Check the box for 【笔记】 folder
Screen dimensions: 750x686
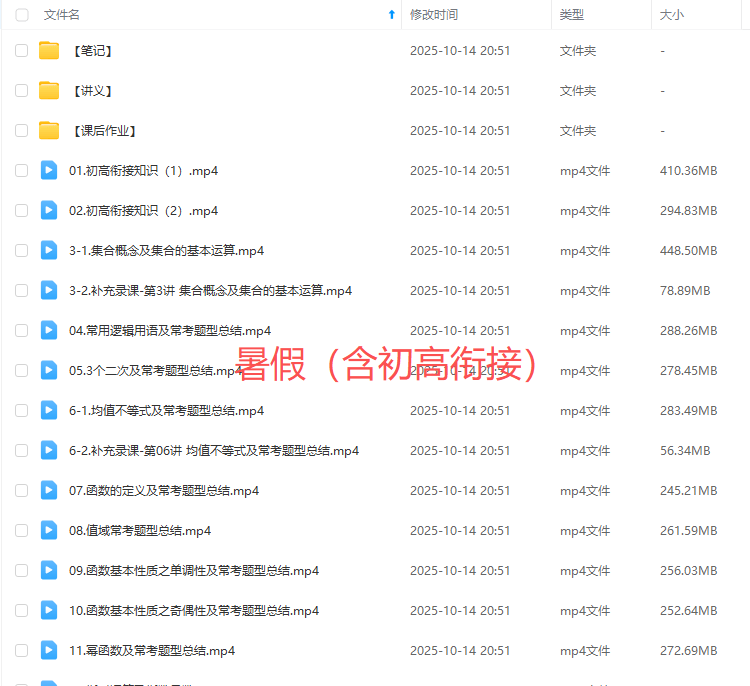pyautogui.click(x=22, y=51)
